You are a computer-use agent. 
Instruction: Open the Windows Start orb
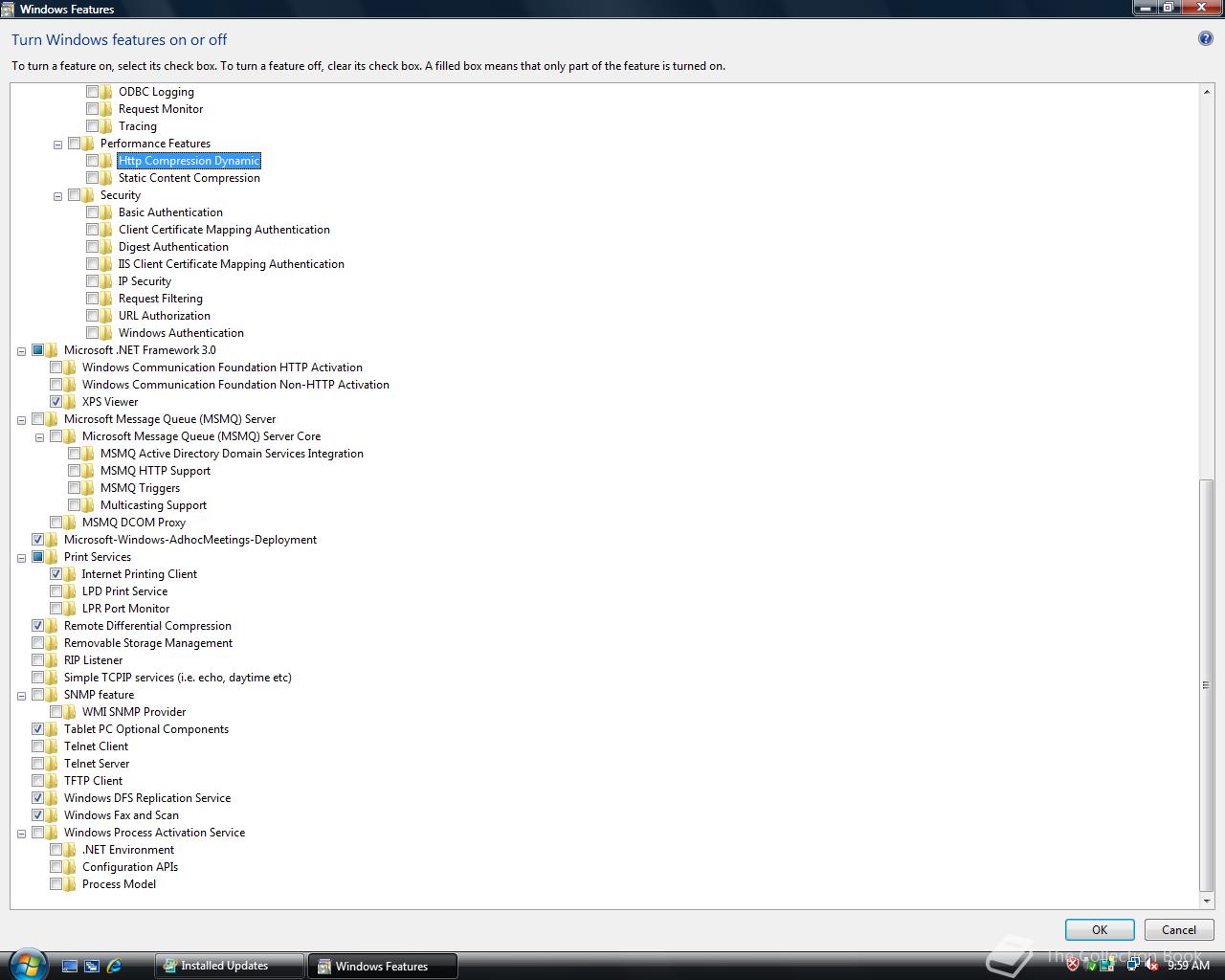coord(26,963)
